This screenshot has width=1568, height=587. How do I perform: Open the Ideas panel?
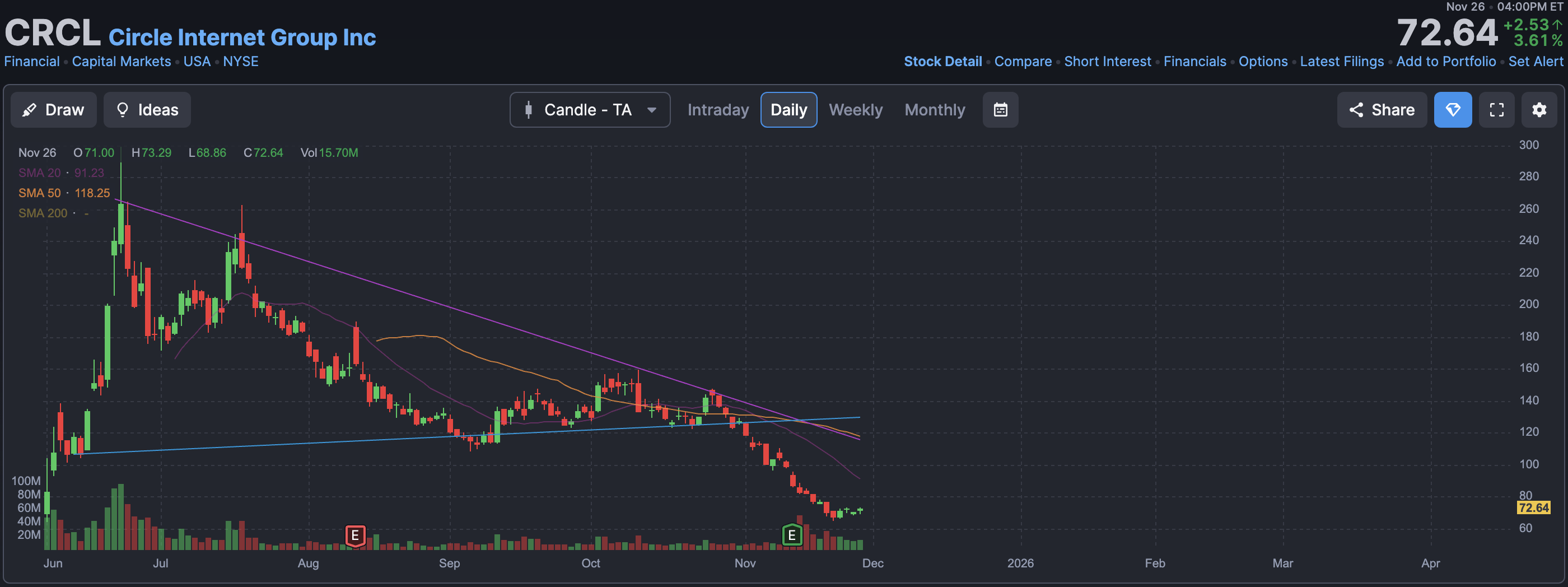coord(147,110)
